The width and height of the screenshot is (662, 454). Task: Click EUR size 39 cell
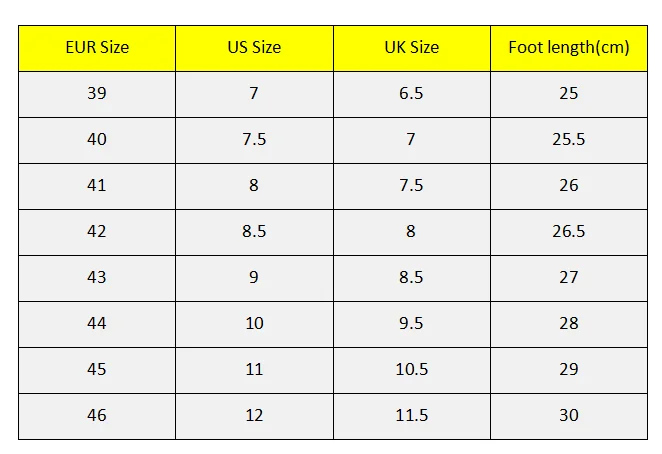97,94
